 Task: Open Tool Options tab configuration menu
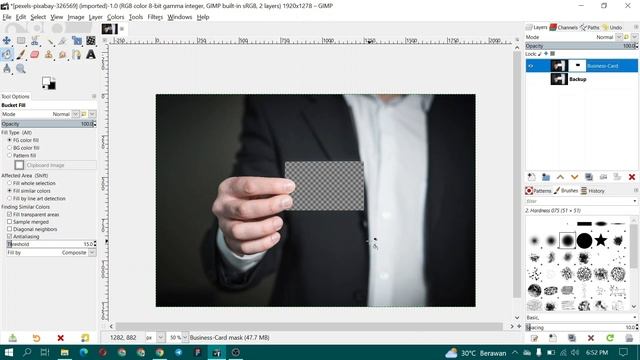94,96
